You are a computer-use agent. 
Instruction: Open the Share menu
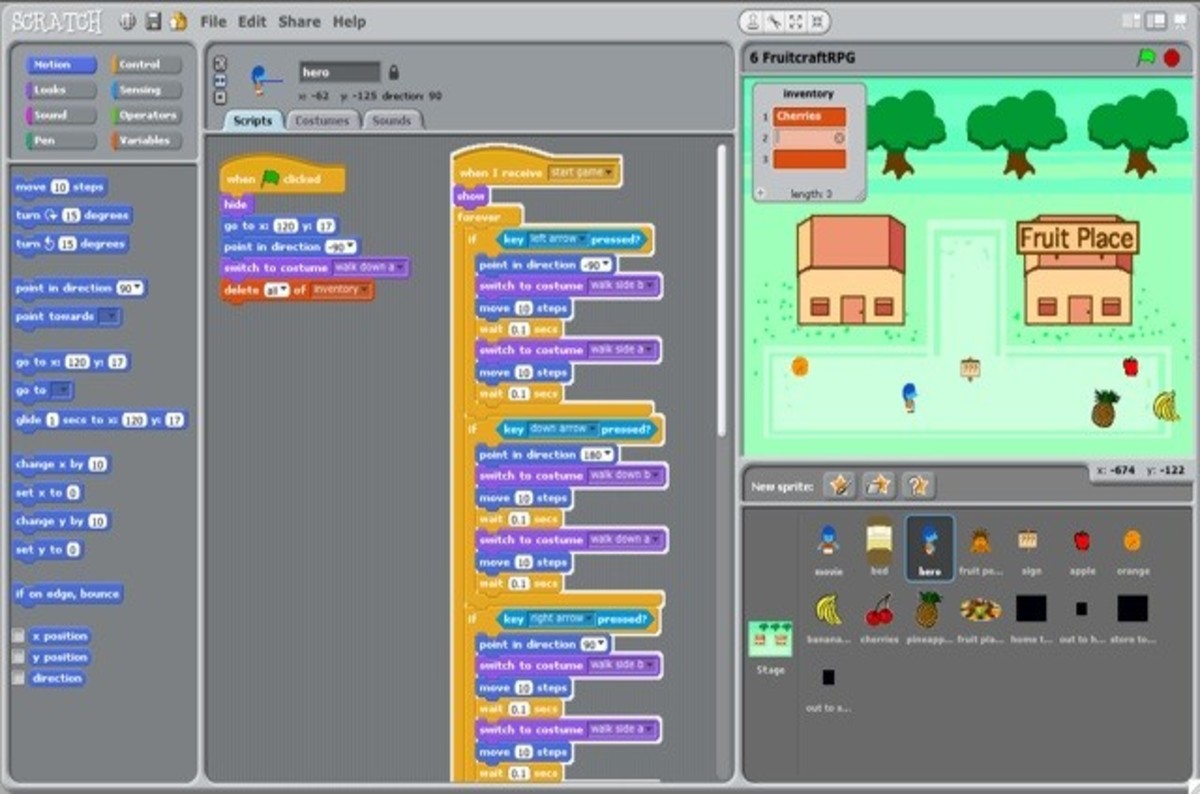click(299, 21)
